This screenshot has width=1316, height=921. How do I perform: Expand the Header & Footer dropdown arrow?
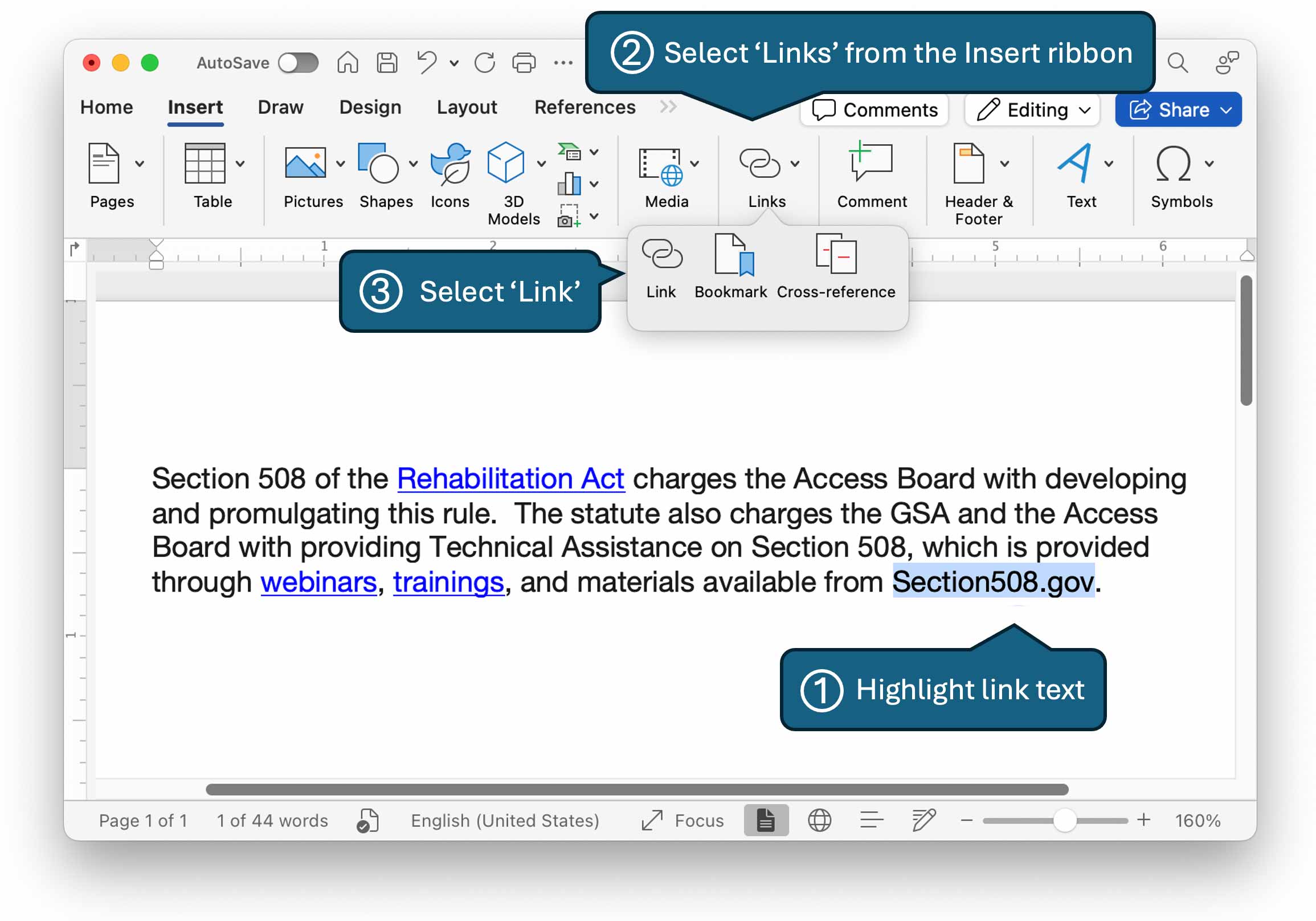click(x=1005, y=164)
